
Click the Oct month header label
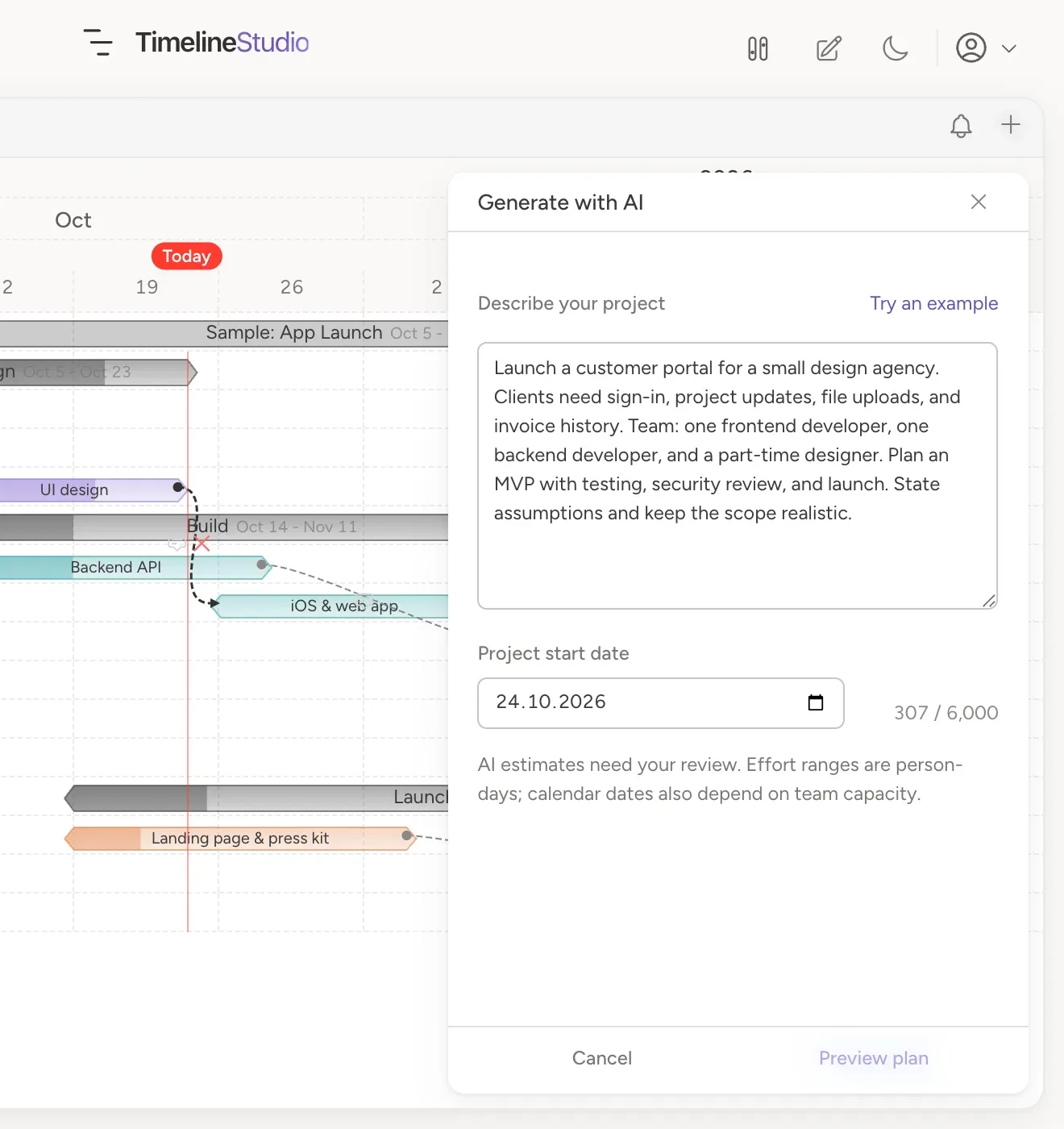[x=73, y=220]
